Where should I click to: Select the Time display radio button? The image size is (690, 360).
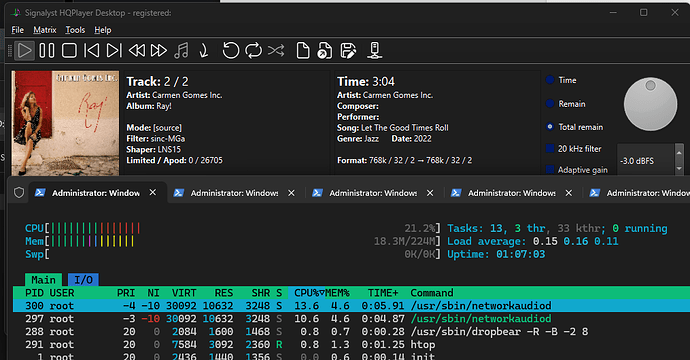pyautogui.click(x=550, y=80)
